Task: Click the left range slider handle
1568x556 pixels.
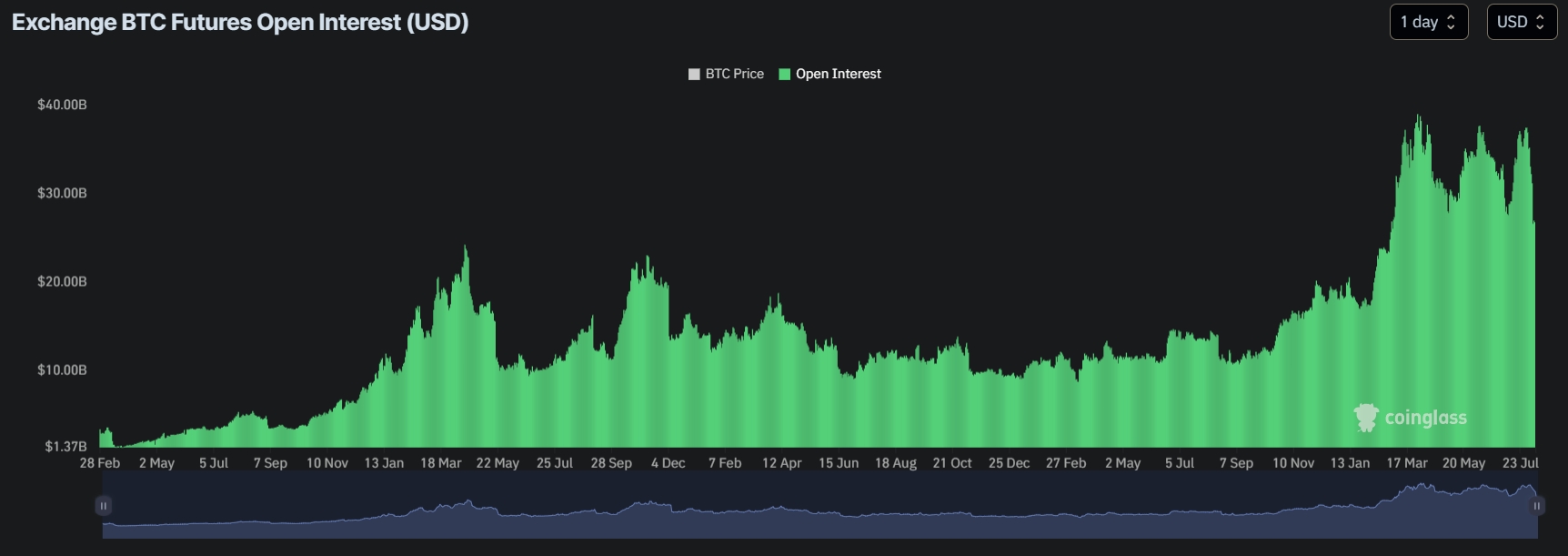Action: pos(103,506)
